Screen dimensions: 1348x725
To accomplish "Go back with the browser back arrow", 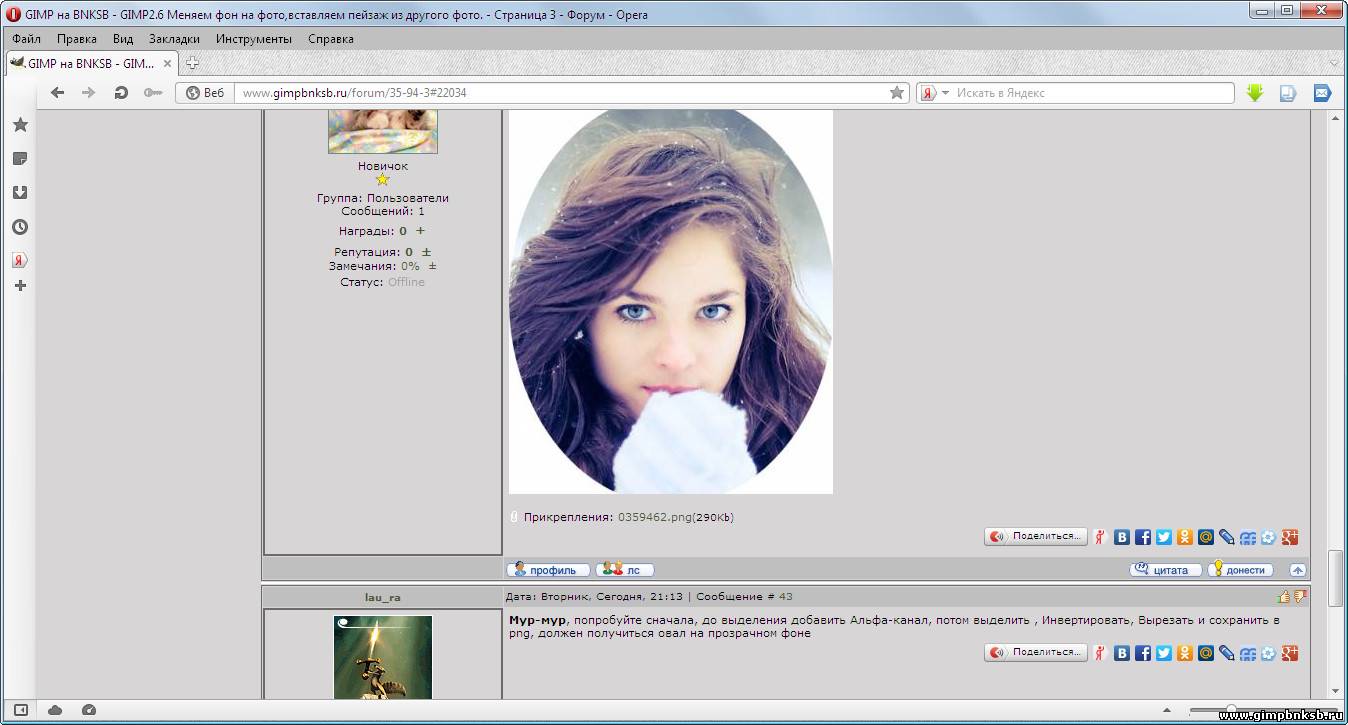I will 57,93.
